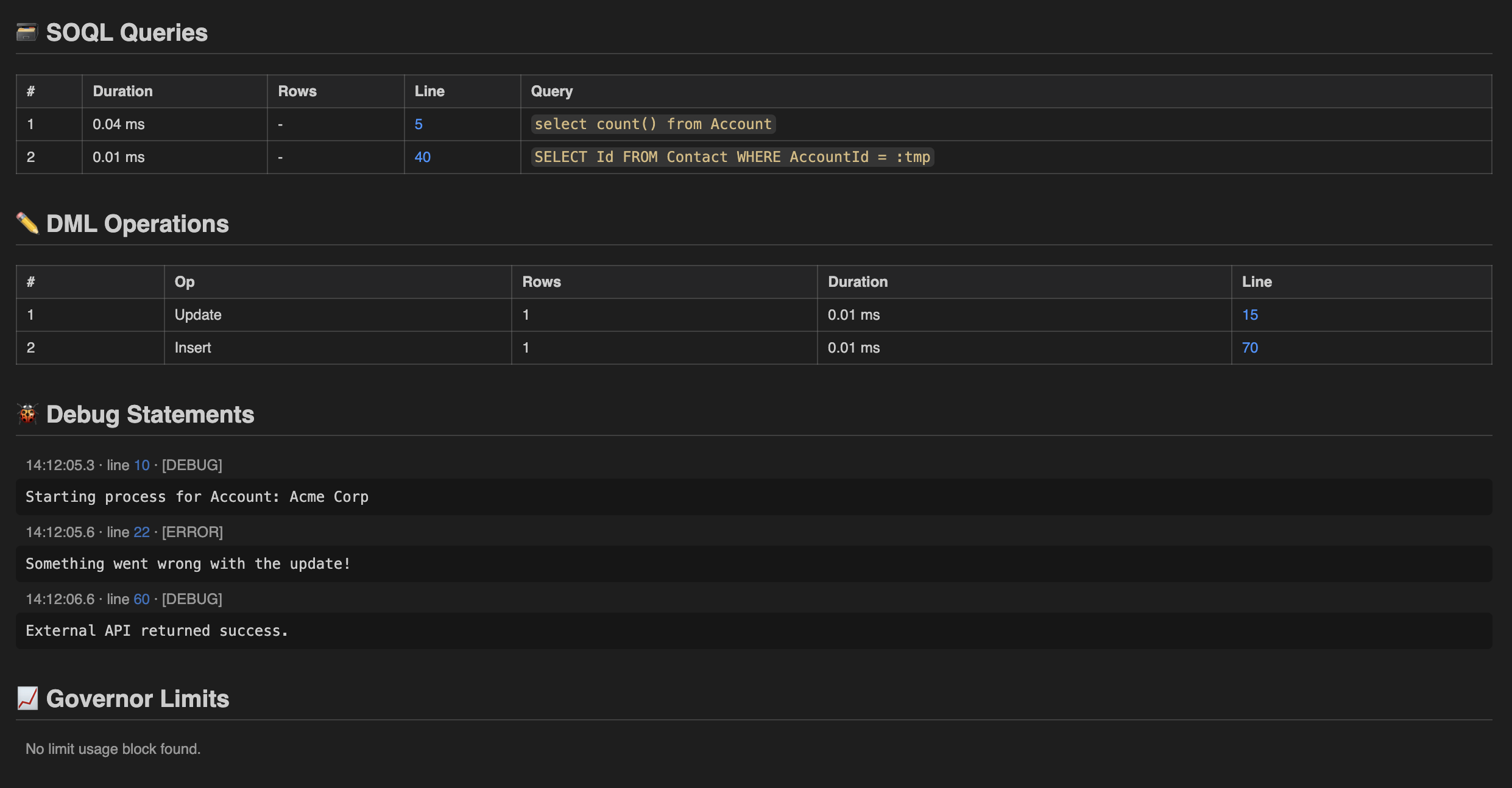Click the pencil icon beside DML Operations
The height and width of the screenshot is (788, 1512).
[27, 223]
